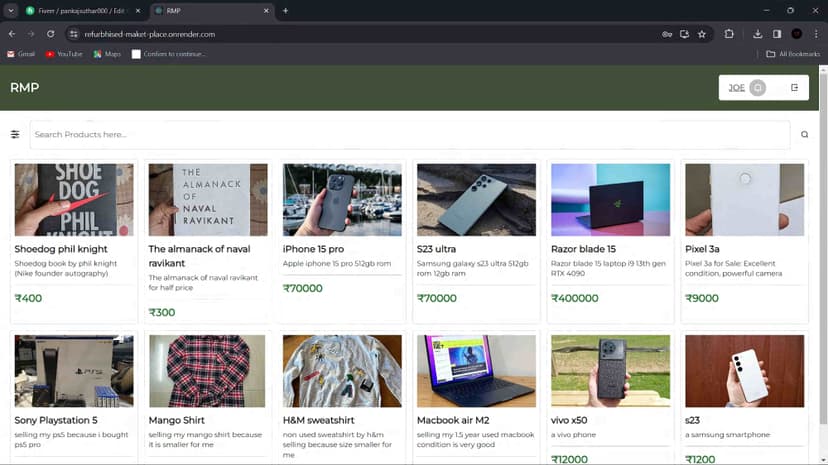
Task: Open Mango Shirt product image
Action: pos(208,371)
